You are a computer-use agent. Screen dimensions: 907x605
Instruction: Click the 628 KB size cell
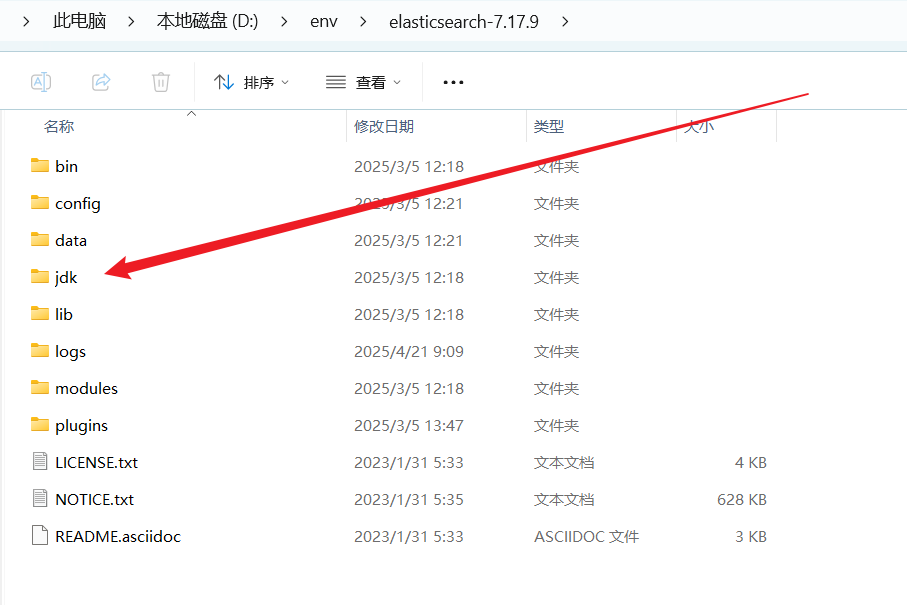point(742,500)
